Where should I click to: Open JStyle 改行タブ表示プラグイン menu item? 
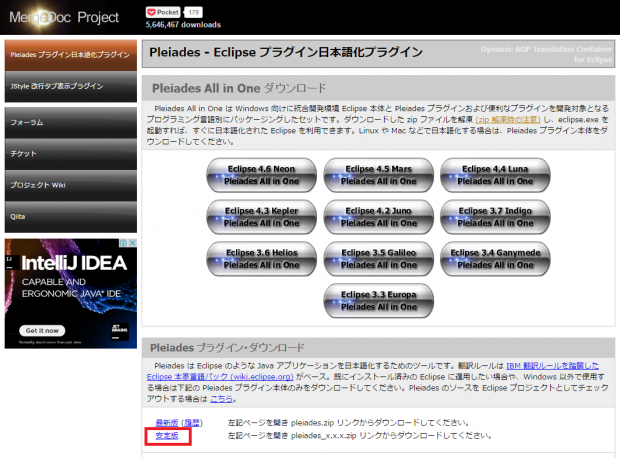point(71,86)
